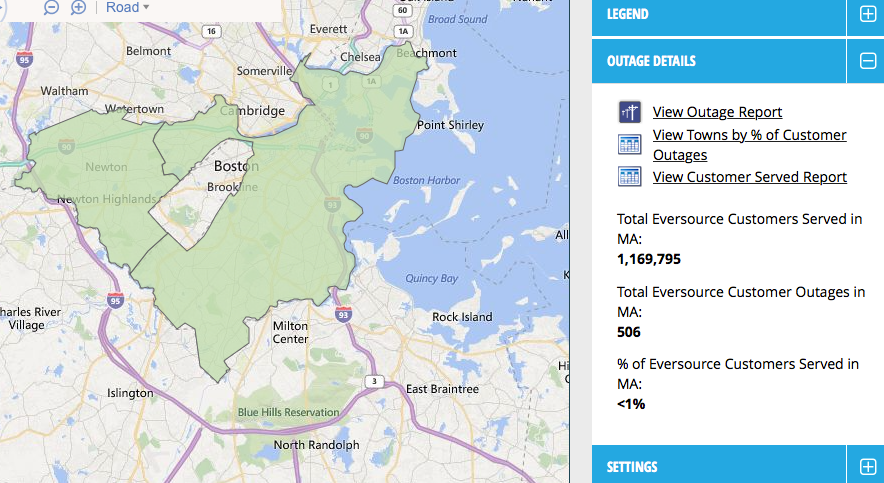Click the Milton Center map label
The width and height of the screenshot is (884, 483).
[290, 333]
